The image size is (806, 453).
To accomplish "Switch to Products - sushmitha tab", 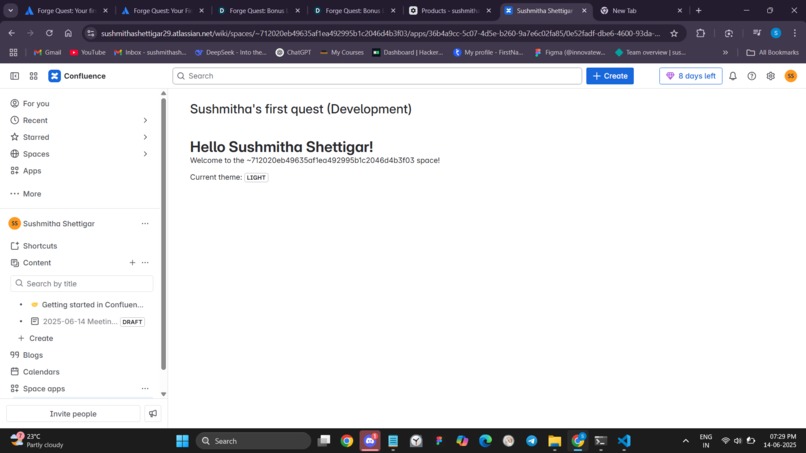I will coord(450,10).
